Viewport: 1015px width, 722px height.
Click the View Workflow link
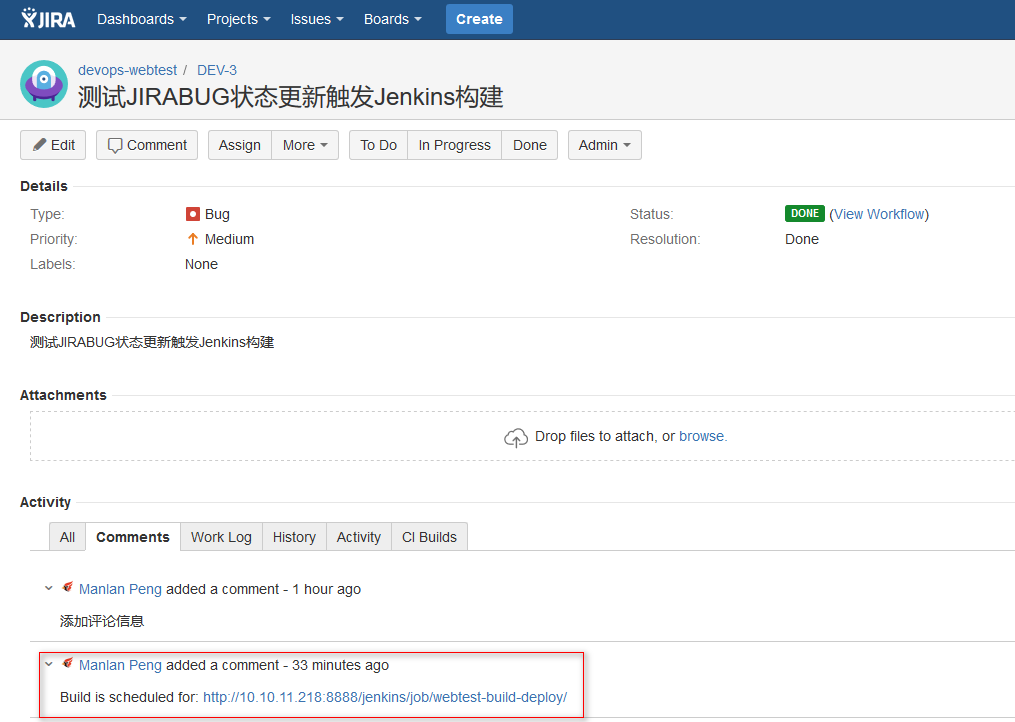(x=878, y=214)
